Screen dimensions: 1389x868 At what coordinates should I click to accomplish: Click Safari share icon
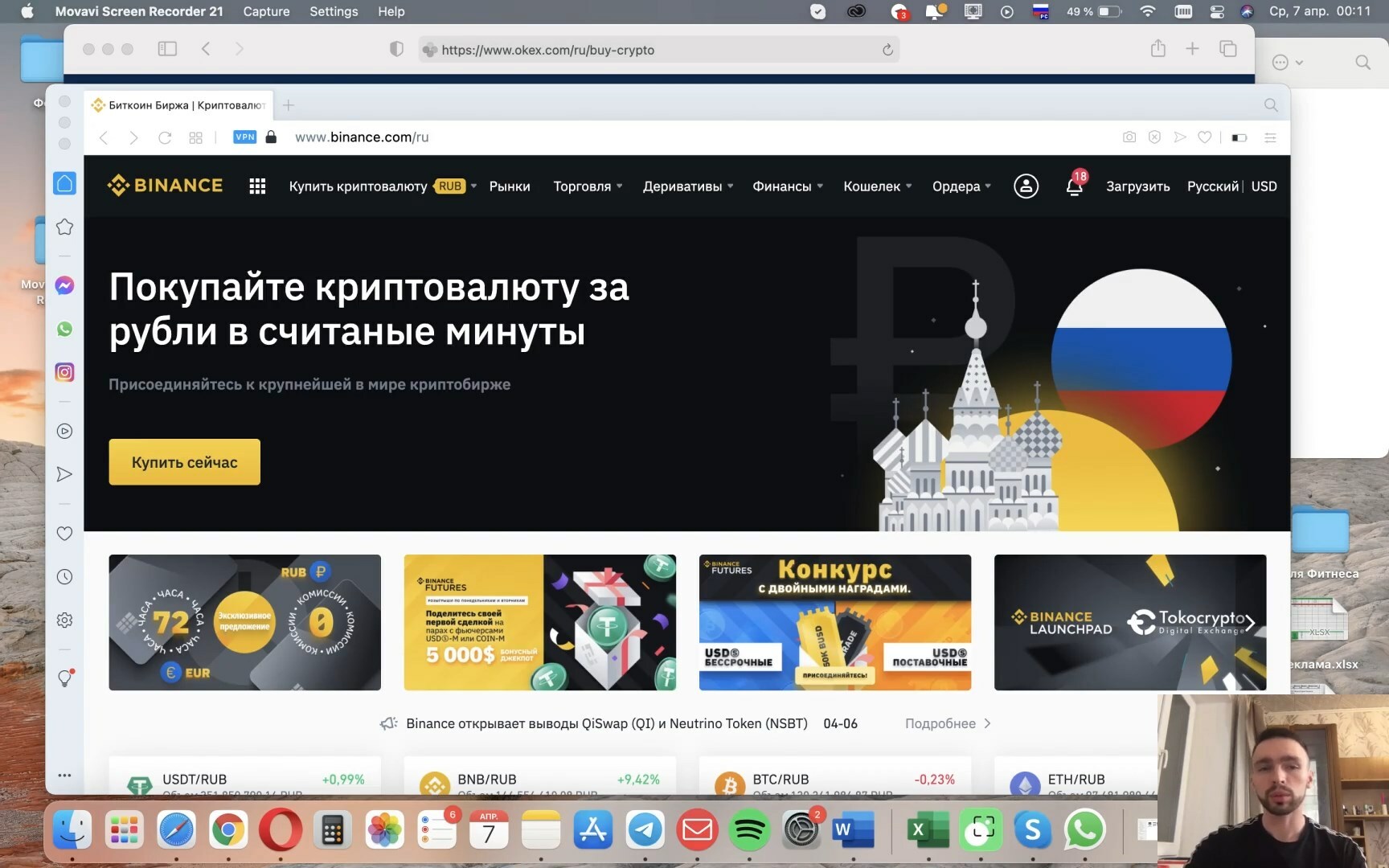point(1157,48)
